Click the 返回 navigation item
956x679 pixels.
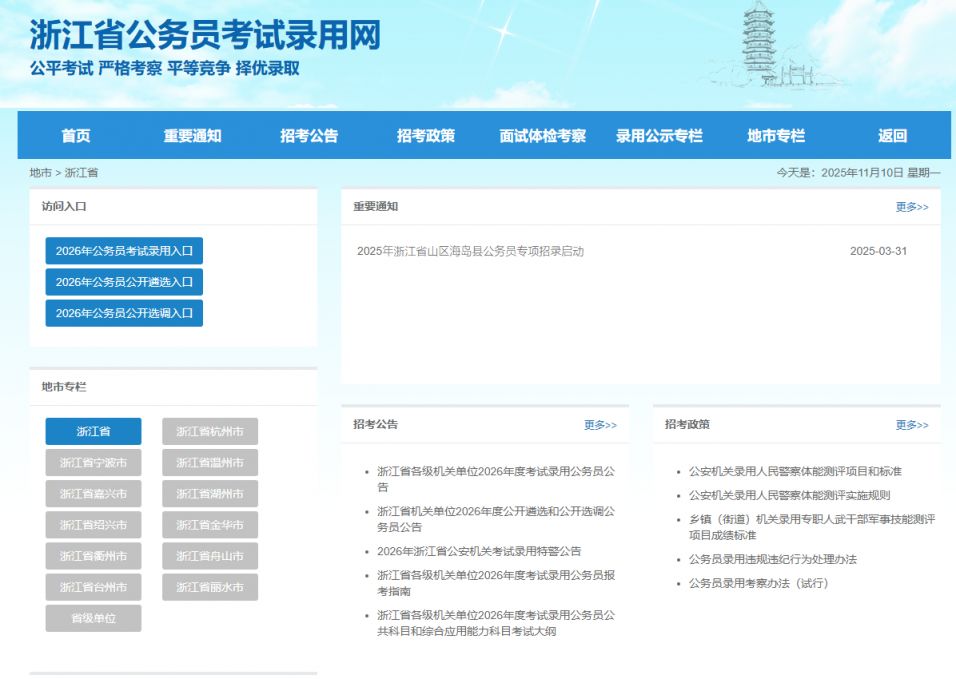pos(892,136)
